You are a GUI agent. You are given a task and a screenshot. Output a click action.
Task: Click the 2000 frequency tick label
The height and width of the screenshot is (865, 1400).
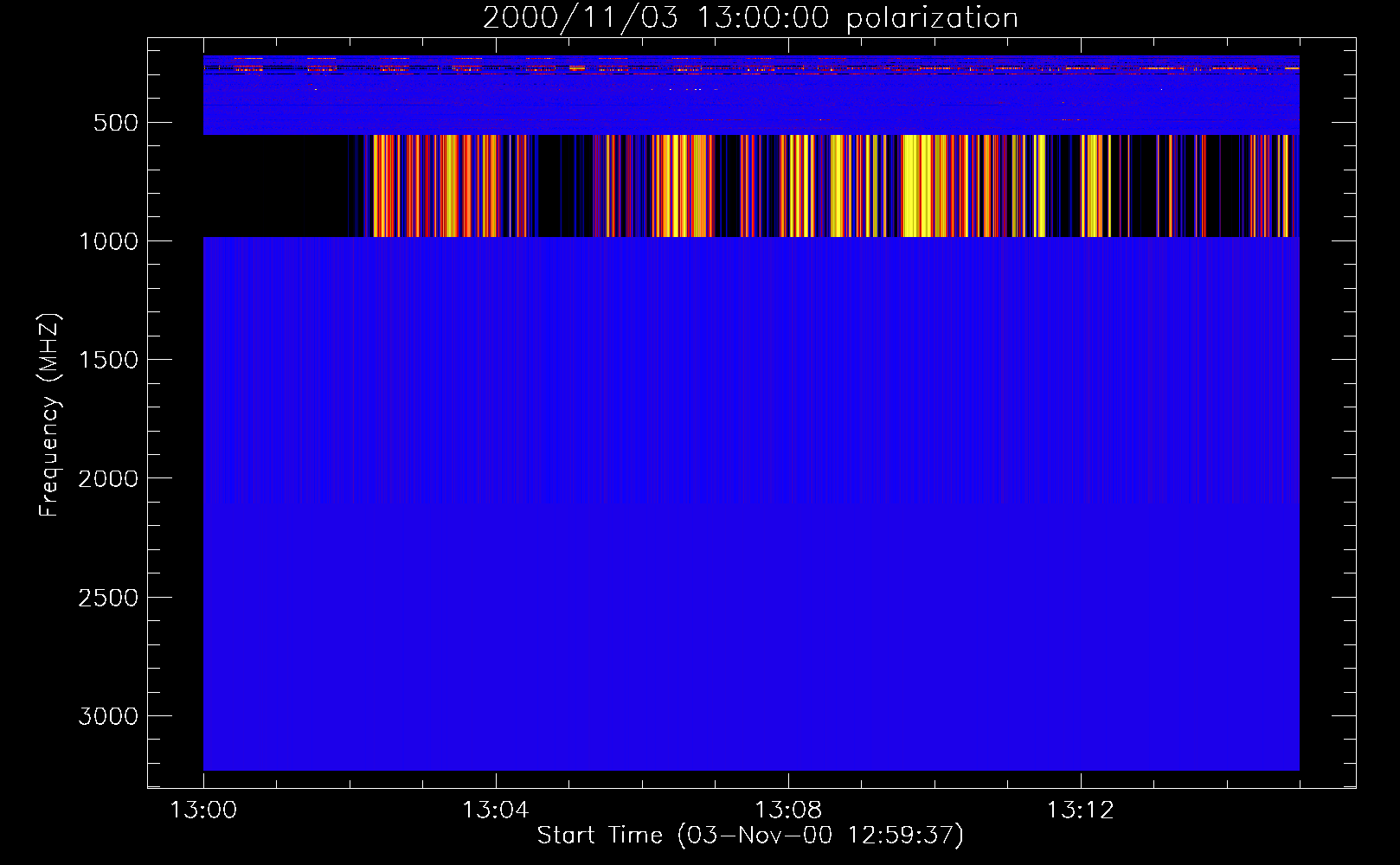(108, 478)
